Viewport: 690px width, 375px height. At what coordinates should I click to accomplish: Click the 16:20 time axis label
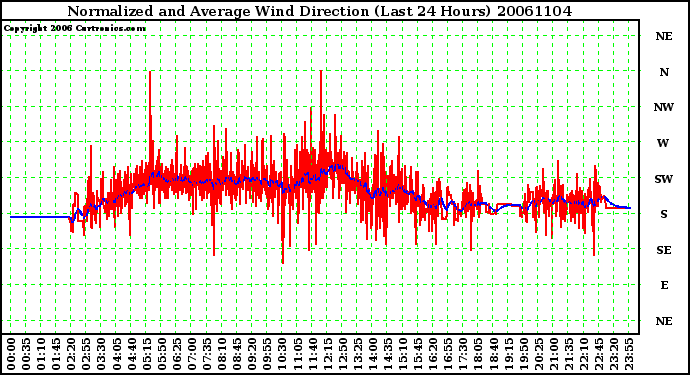point(433,354)
